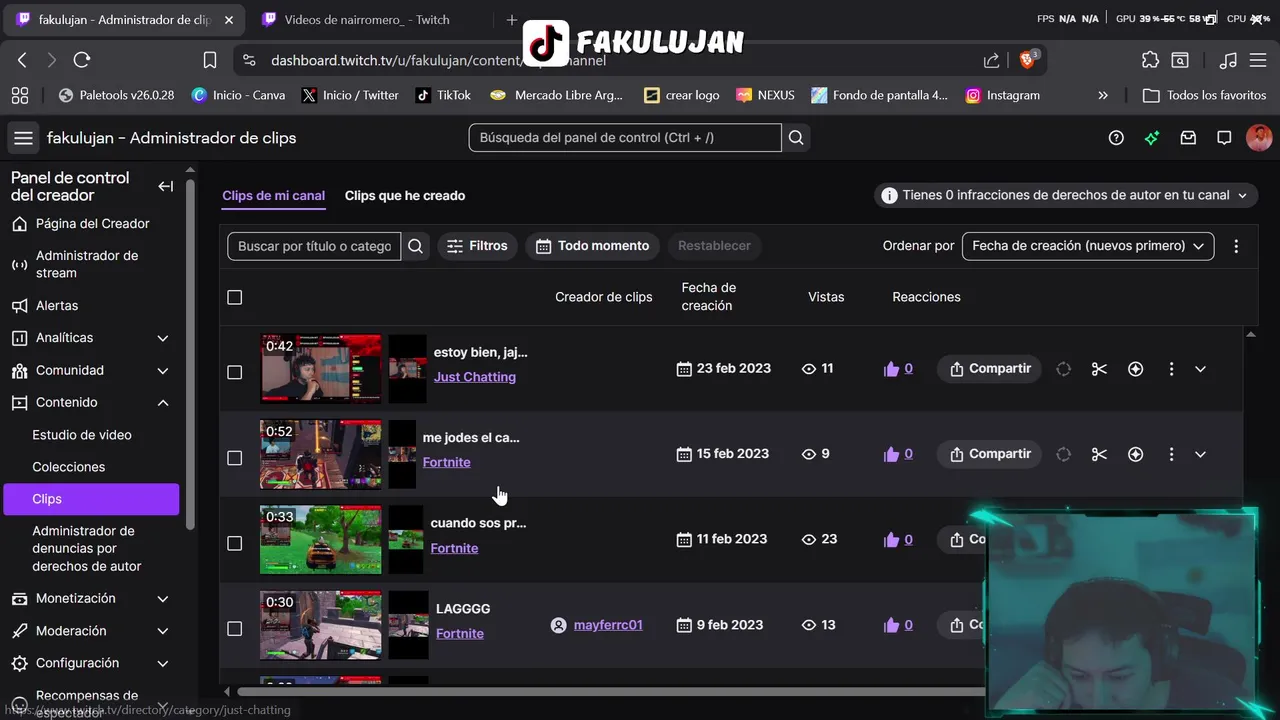
Task: Collapse the creator dashboard sidebar panel
Action: (x=166, y=186)
